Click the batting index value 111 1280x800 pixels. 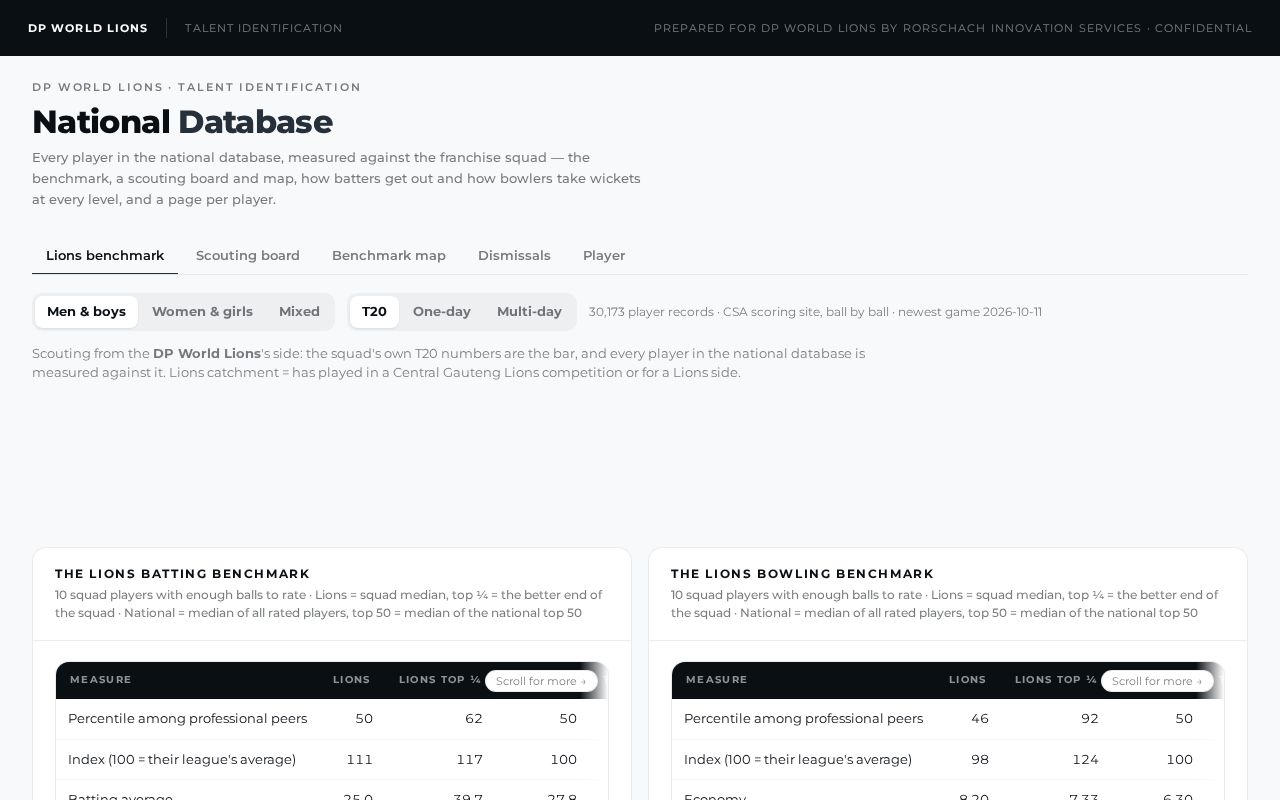tap(360, 760)
